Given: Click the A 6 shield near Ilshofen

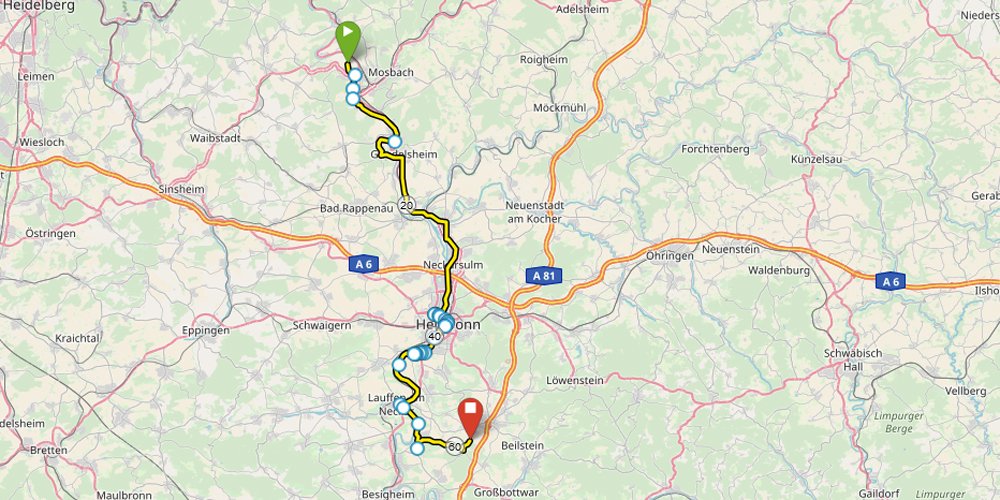Looking at the screenshot, I should coord(890,281).
